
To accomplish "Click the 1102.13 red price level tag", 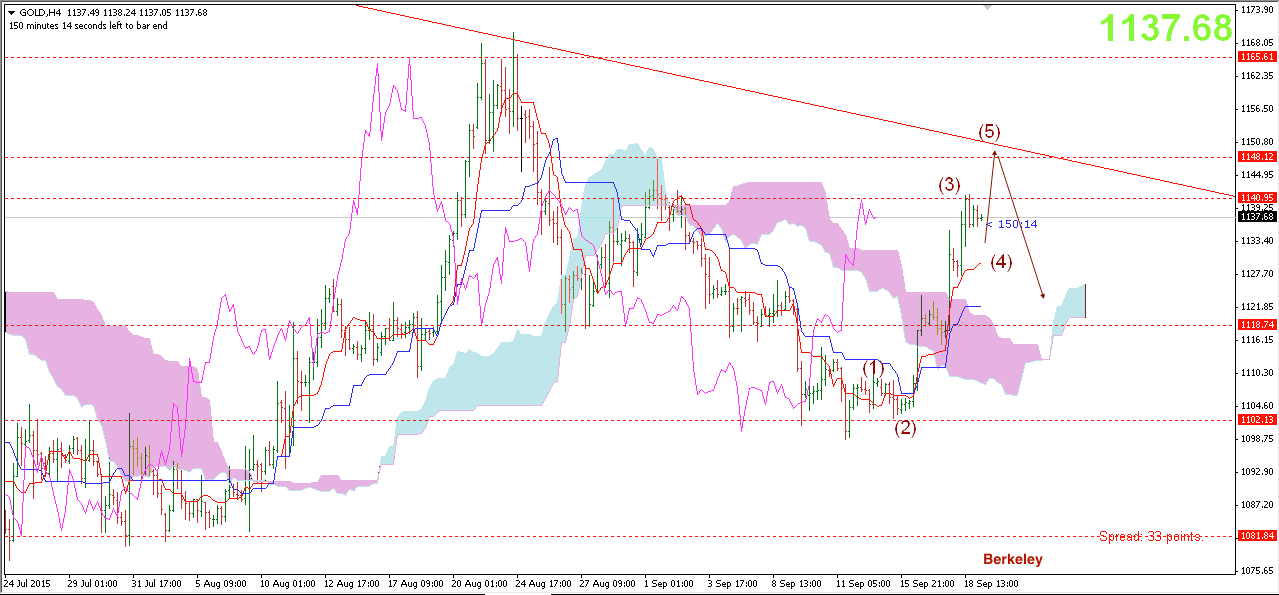I will [x=1256, y=420].
